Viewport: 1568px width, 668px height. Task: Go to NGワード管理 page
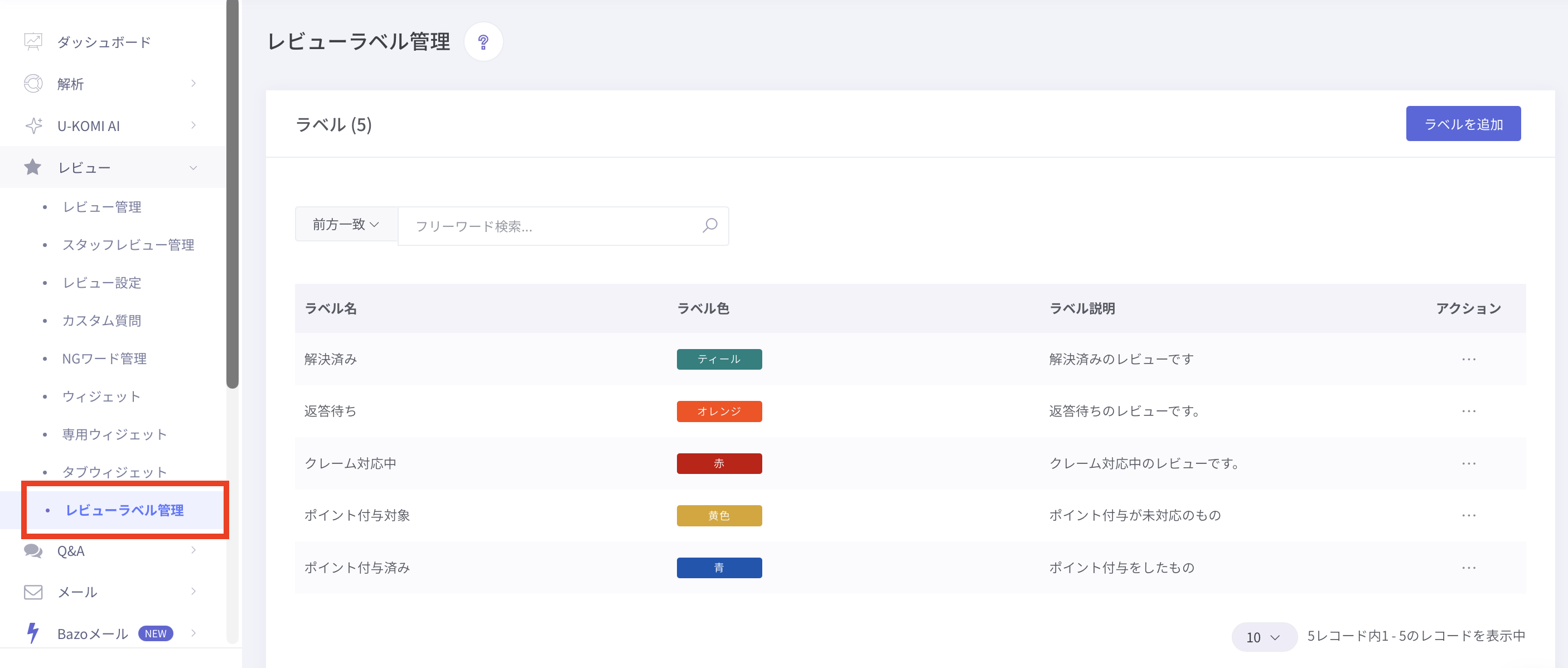pyautogui.click(x=104, y=359)
